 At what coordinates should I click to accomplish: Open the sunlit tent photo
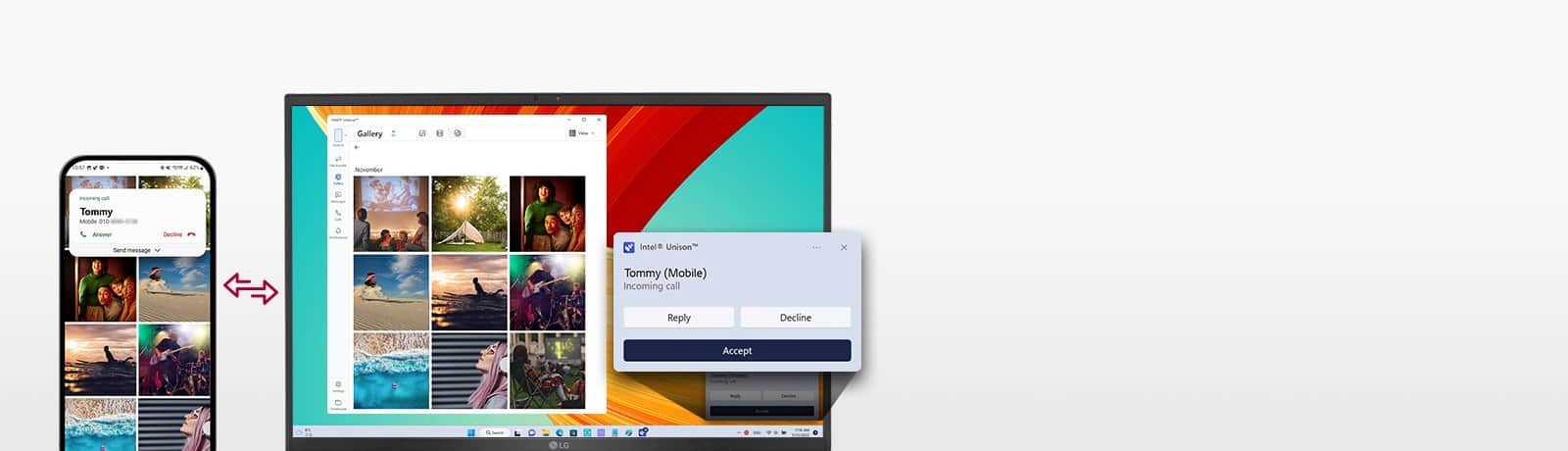469,214
